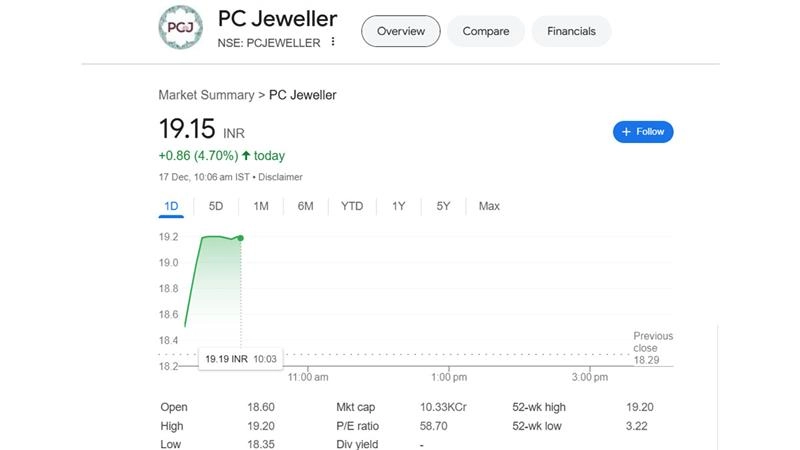
Task: Click the green price-up arrow
Action: pos(246,156)
